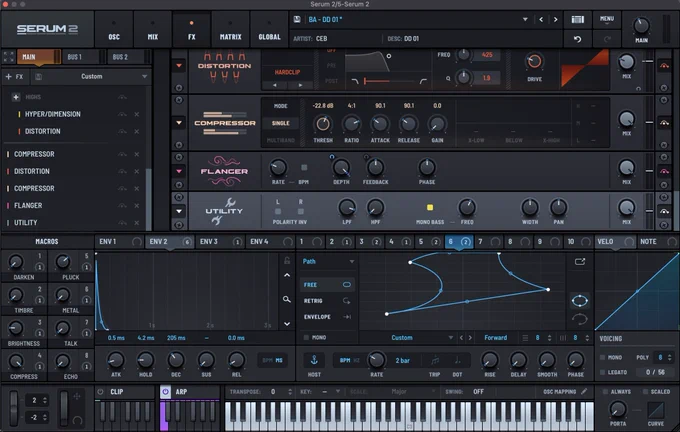Switch to the MIX tab
This screenshot has height=432, width=680.
click(153, 29)
